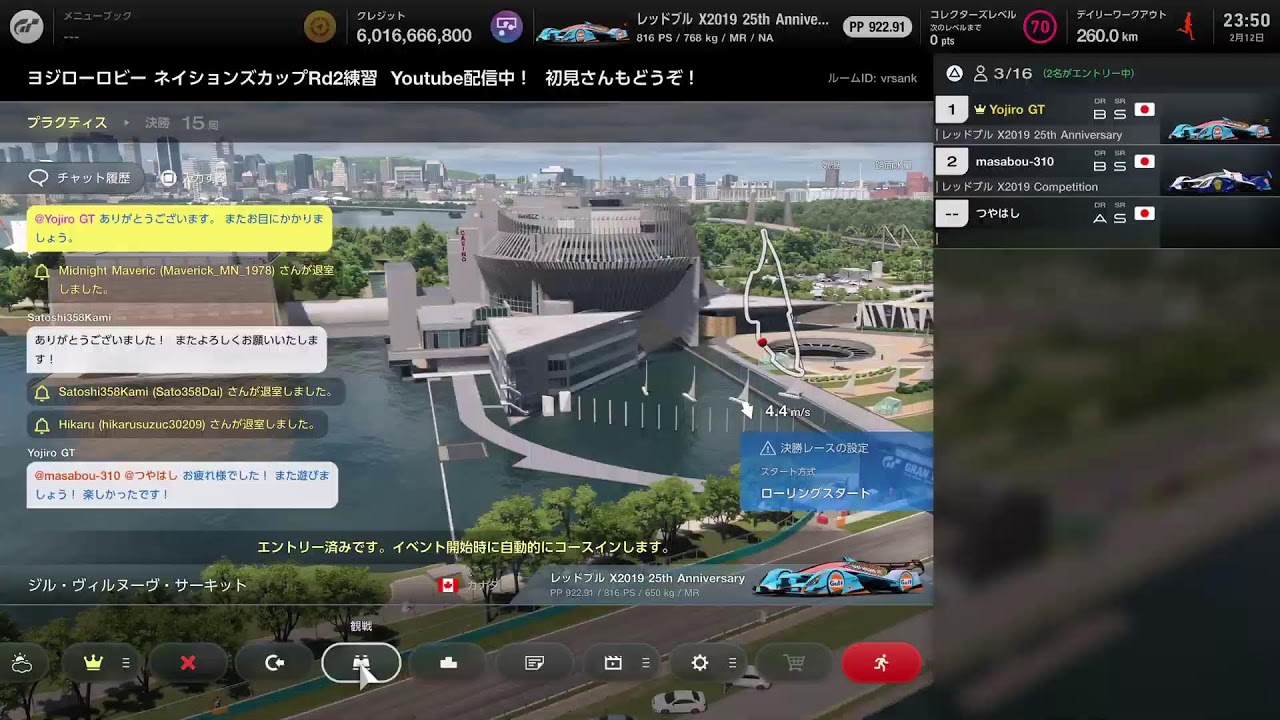Expand the settings button list menu
This screenshot has height=720, width=1280.
click(x=732, y=663)
